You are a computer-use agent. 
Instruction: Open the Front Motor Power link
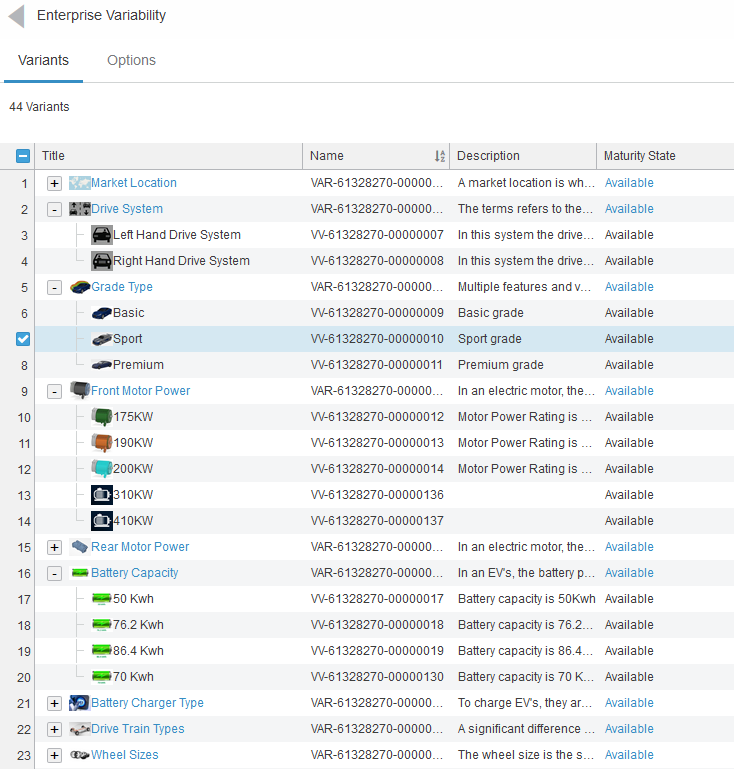click(x=140, y=391)
